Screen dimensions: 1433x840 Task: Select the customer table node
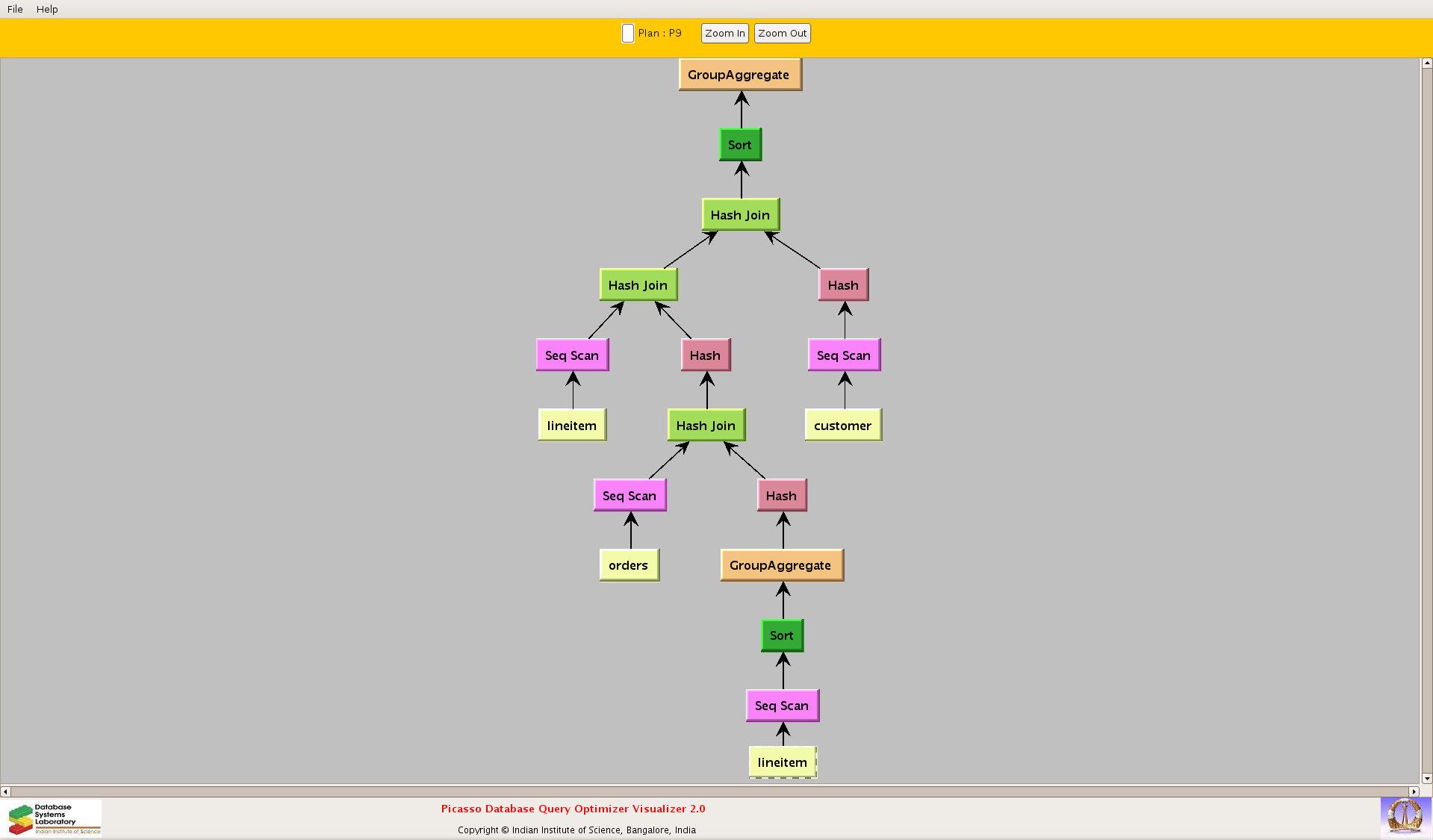click(x=842, y=426)
